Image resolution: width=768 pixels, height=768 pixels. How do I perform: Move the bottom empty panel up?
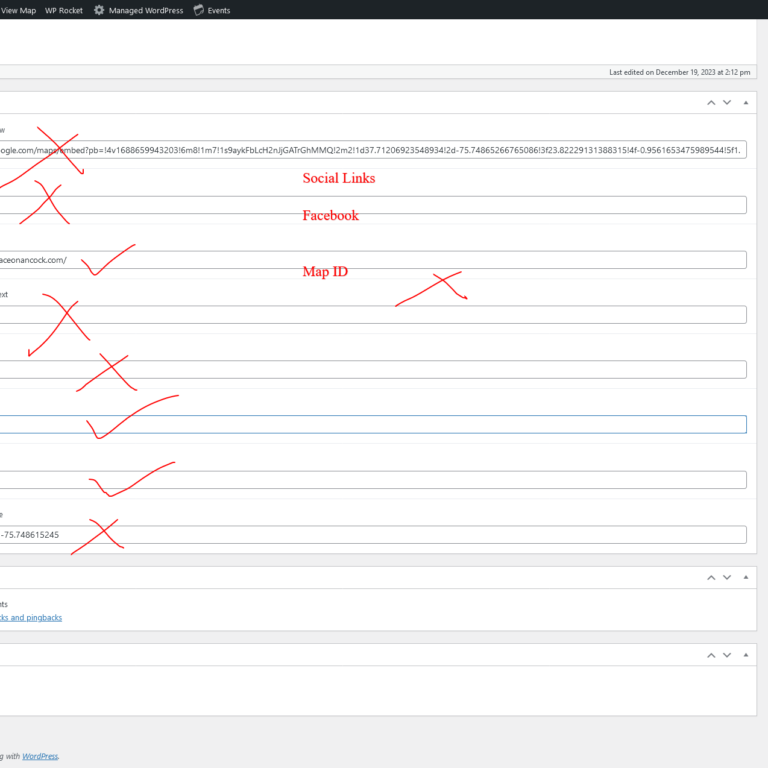click(x=711, y=655)
